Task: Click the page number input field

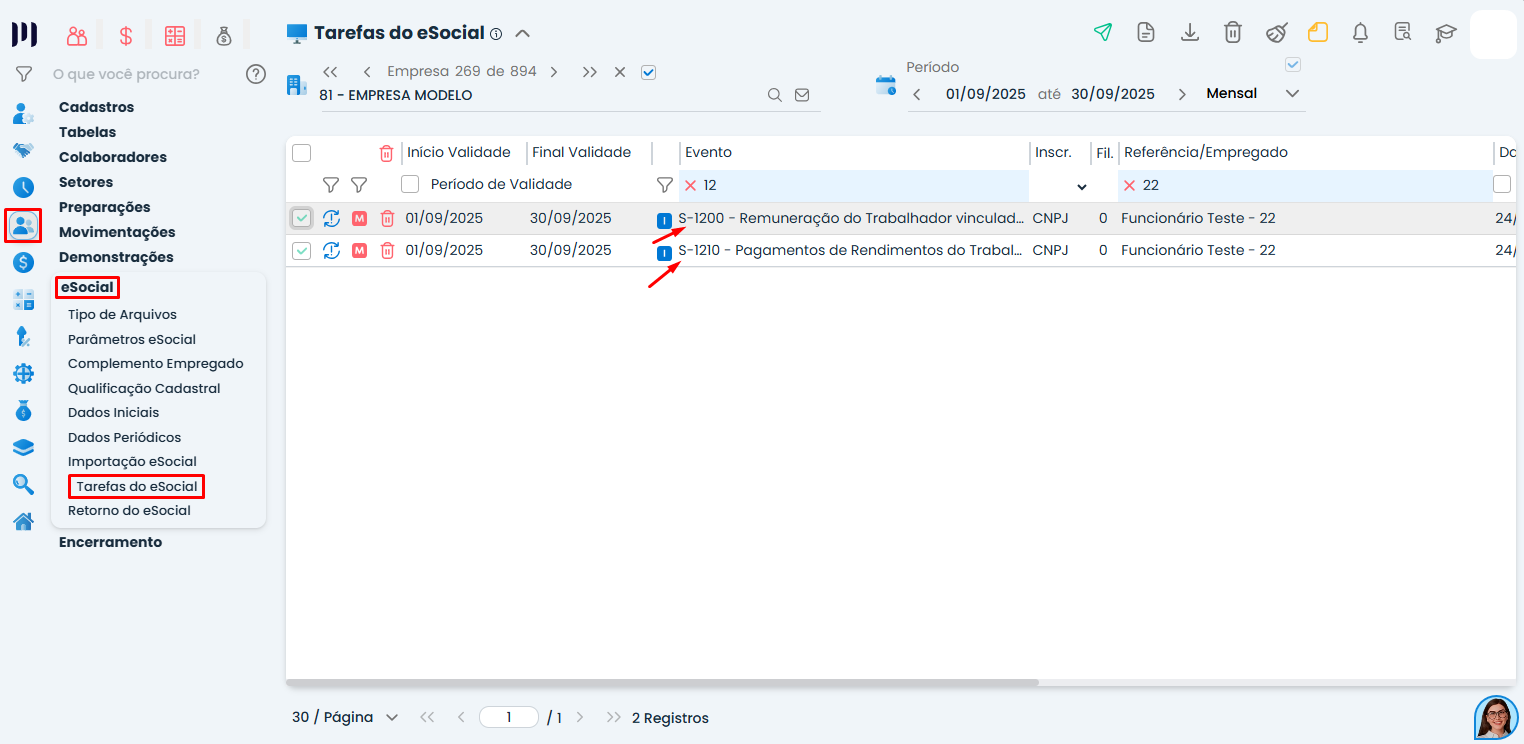Action: click(x=509, y=717)
